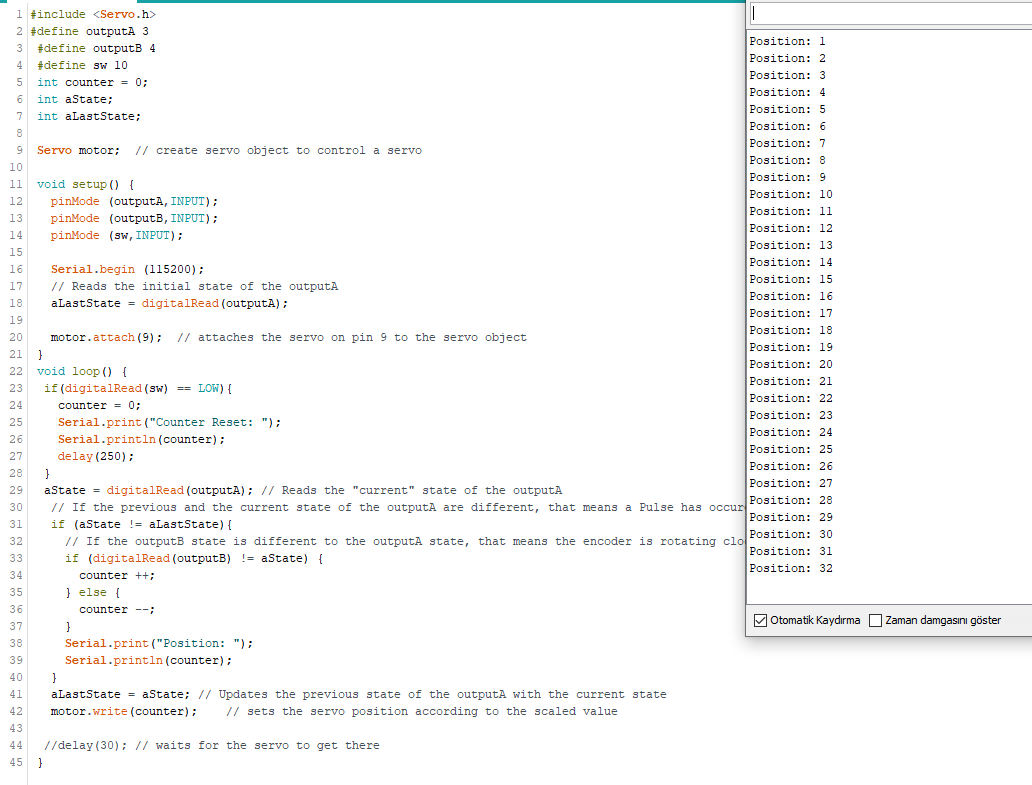The width and height of the screenshot is (1032, 785).
Task: Click code line '#include <Servo.h>'
Action: pyautogui.click(x=93, y=14)
